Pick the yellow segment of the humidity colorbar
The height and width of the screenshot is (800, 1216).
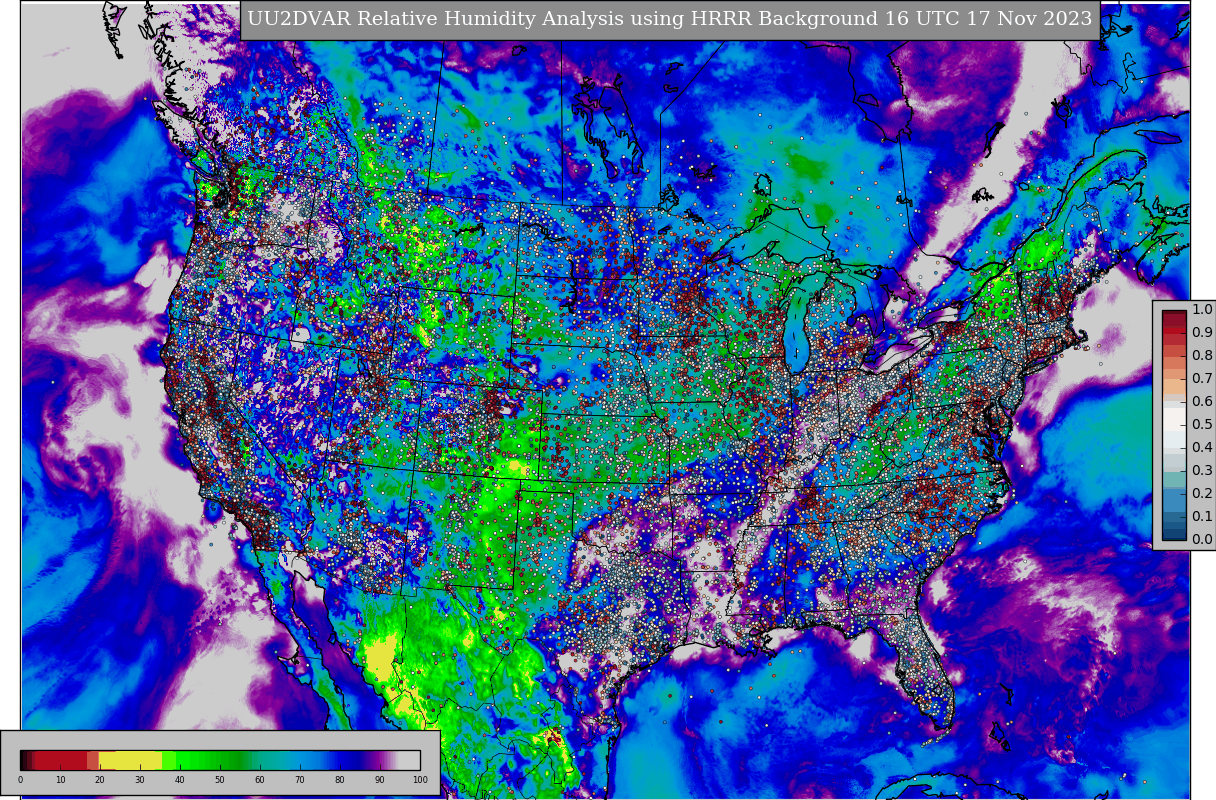(131, 760)
